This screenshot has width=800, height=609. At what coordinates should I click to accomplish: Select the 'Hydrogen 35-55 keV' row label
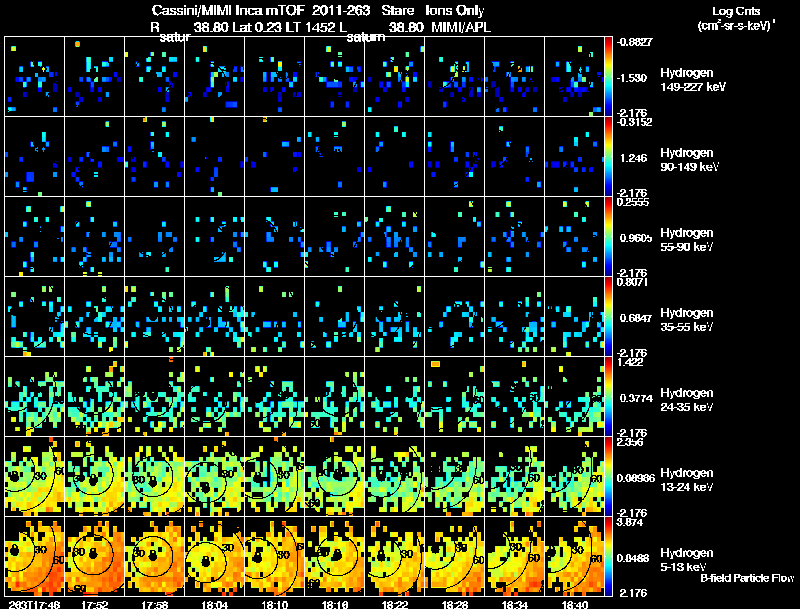click(x=687, y=320)
